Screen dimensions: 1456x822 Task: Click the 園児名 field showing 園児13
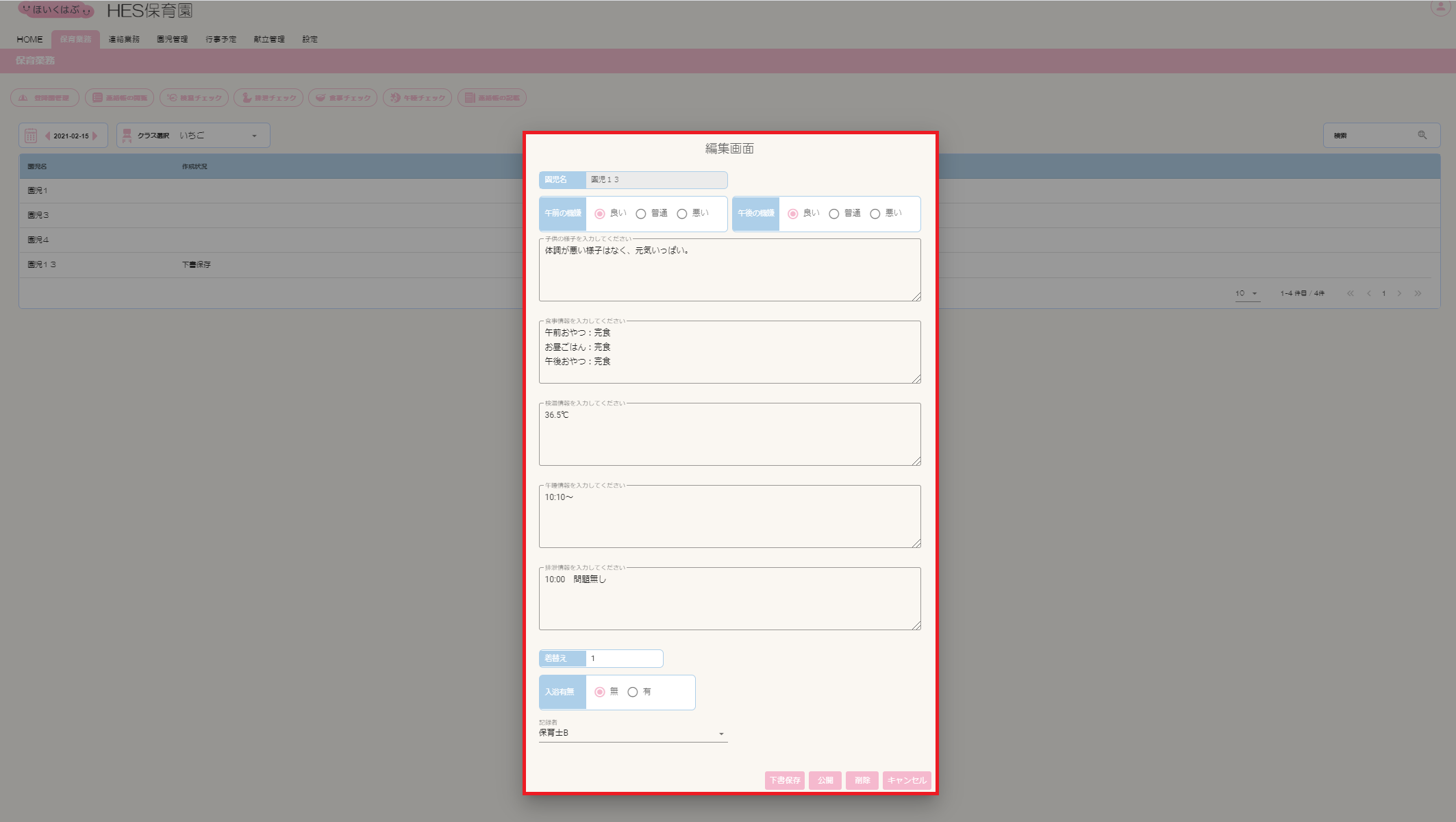coord(656,179)
